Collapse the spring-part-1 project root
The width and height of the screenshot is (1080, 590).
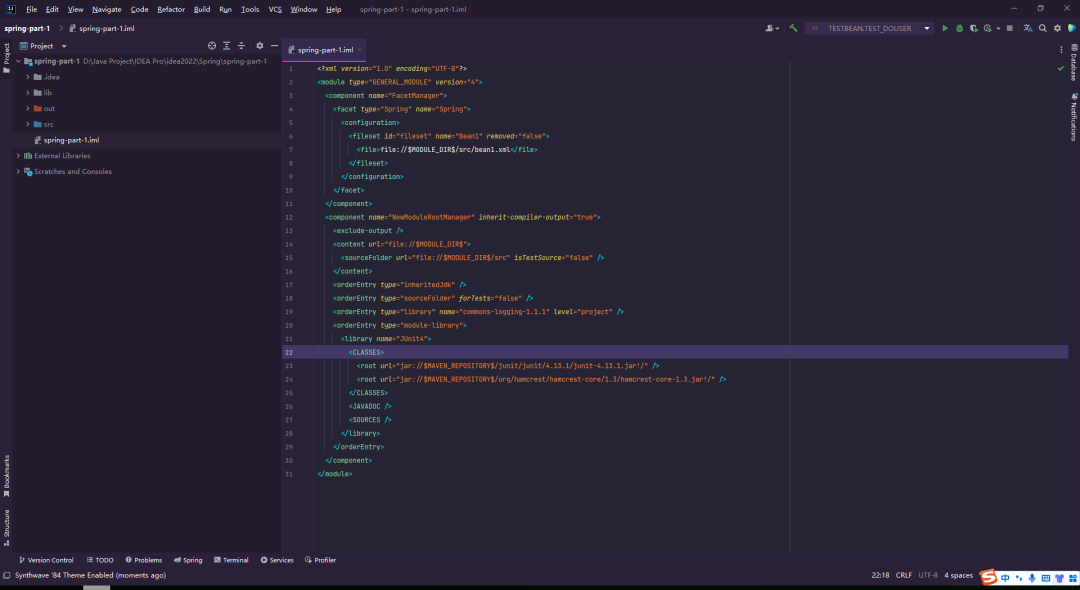(x=19, y=61)
